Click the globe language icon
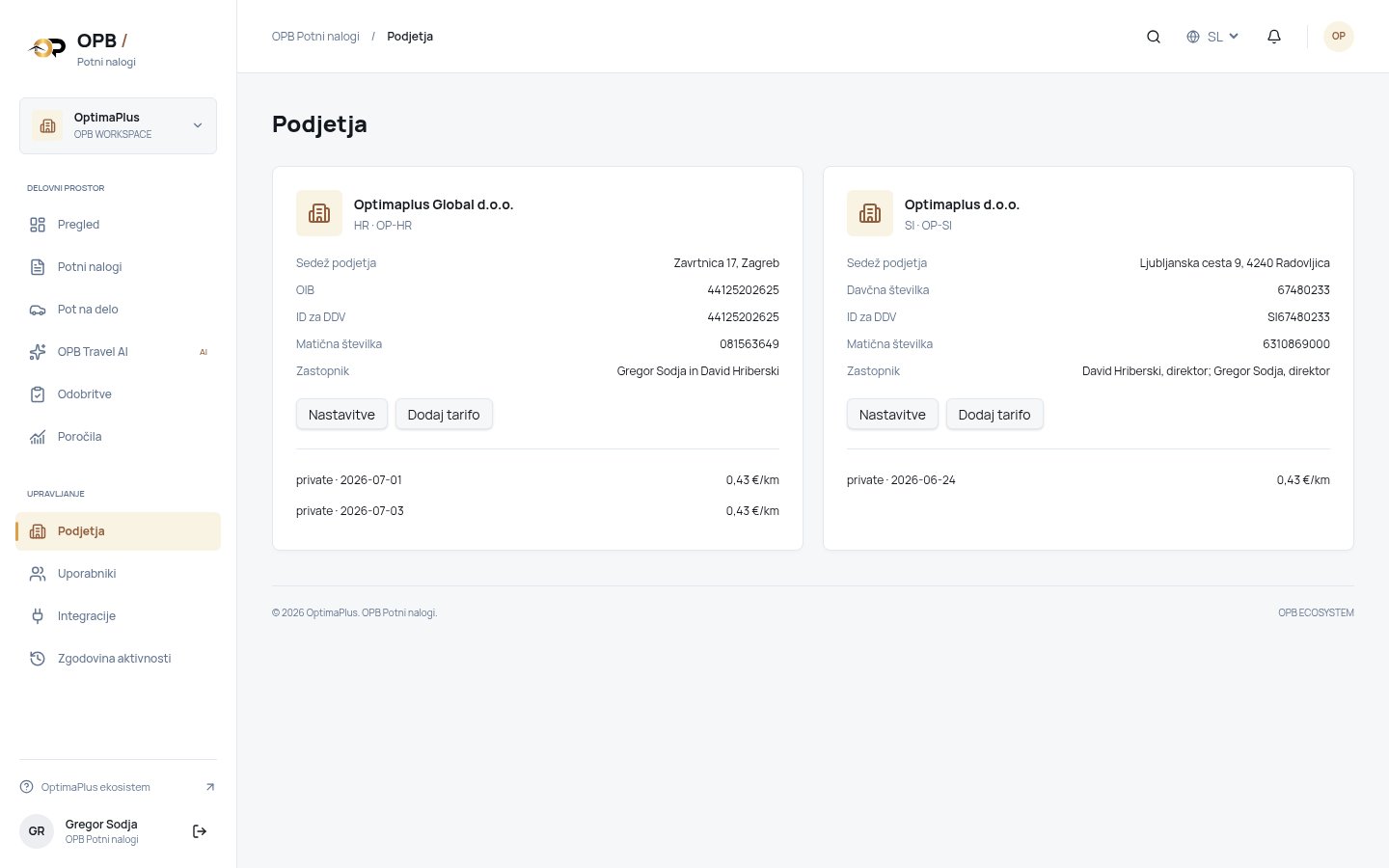Viewport: 1389px width, 868px height. coord(1193,37)
